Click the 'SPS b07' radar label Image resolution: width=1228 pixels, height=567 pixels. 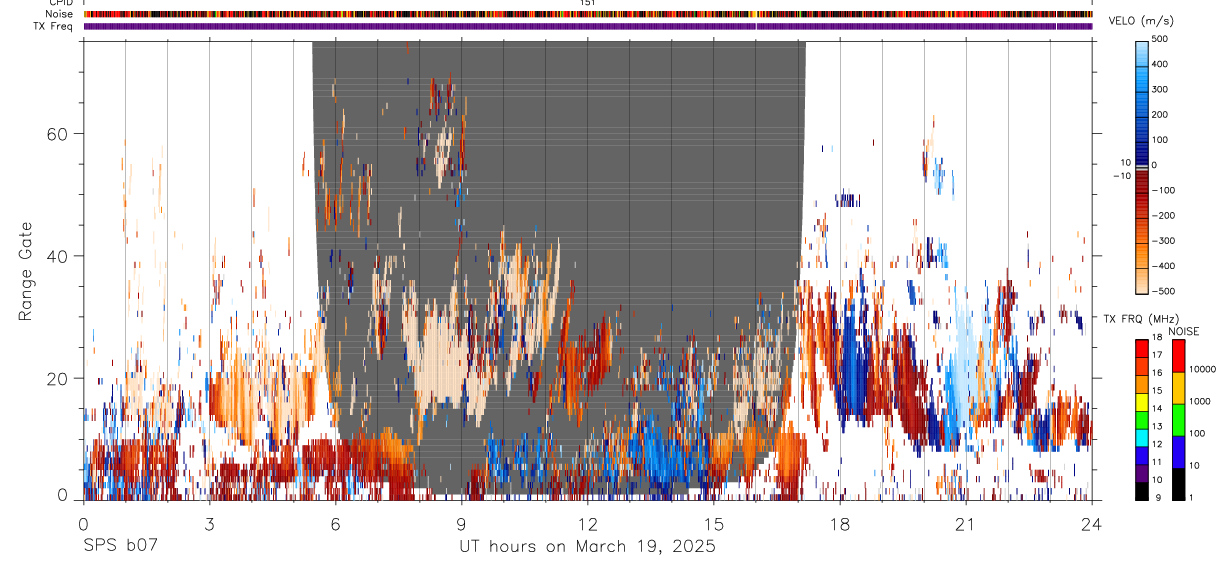coord(120,547)
